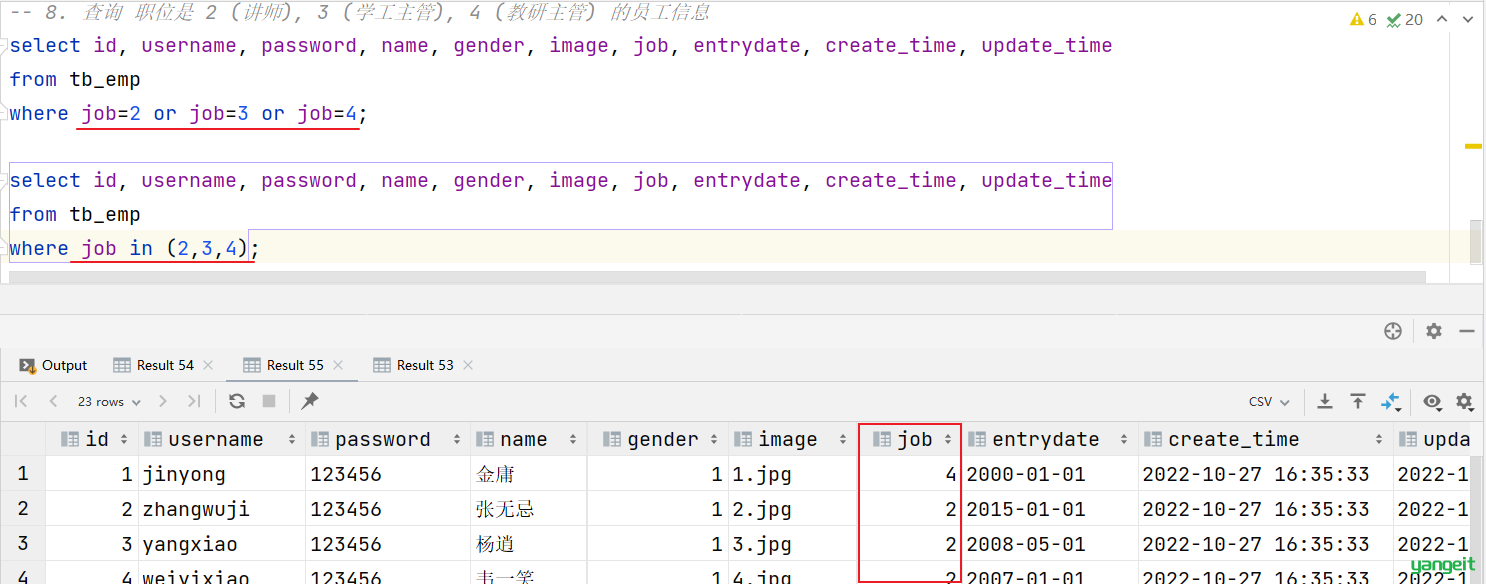Click the 2008-05-01 entrydate cell
Screen dimensions: 1486x584
pyautogui.click(x=1050, y=544)
